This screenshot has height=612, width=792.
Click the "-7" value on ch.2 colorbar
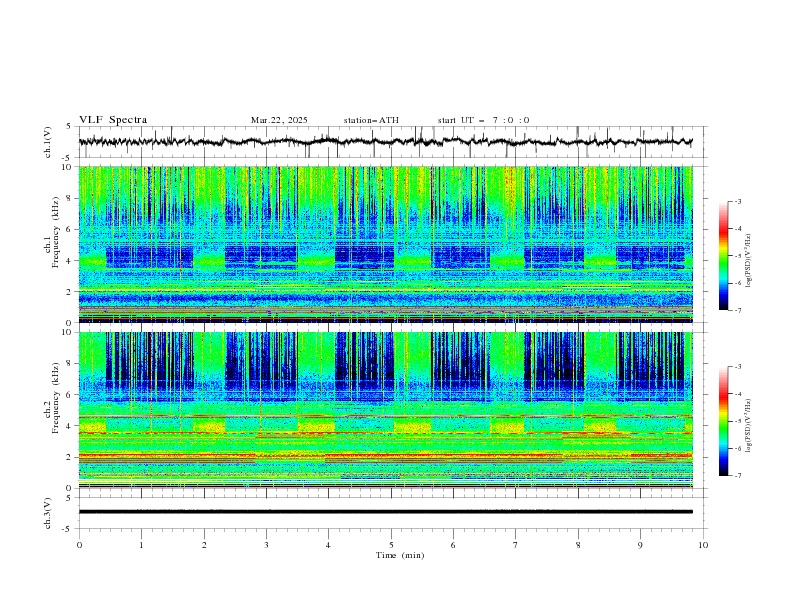pyautogui.click(x=737, y=476)
